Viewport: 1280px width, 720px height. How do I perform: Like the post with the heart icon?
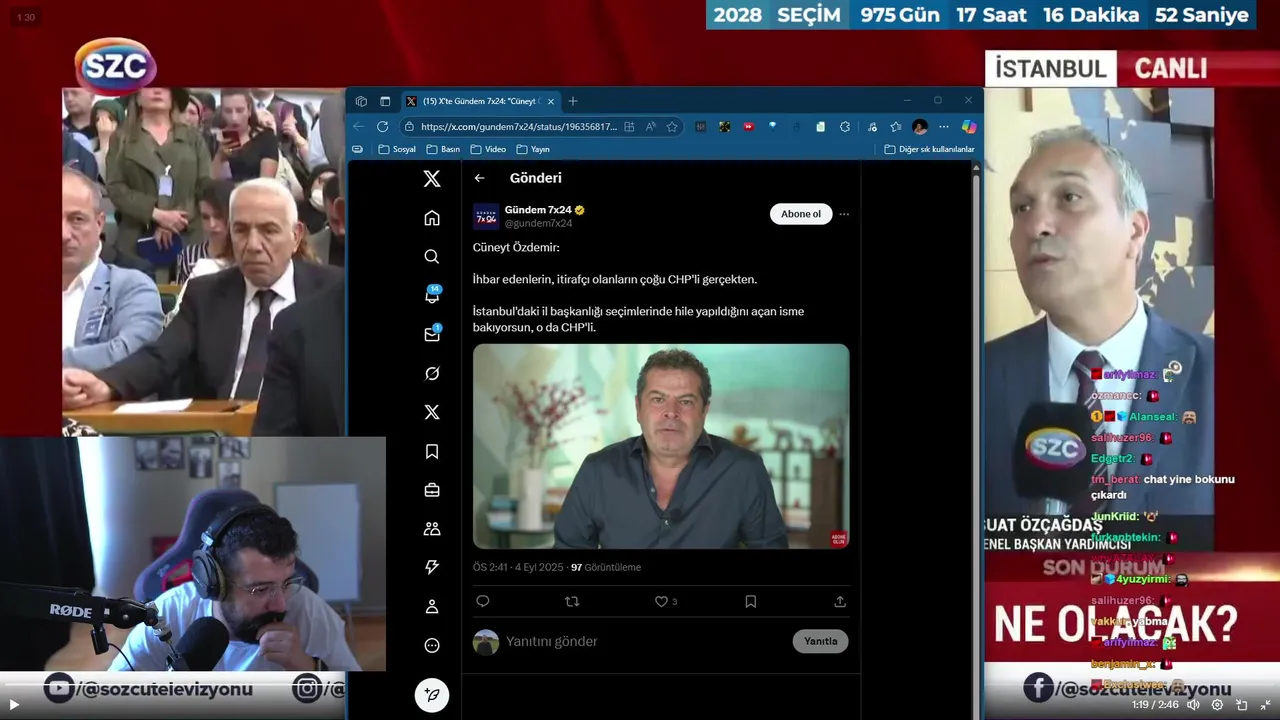click(661, 601)
